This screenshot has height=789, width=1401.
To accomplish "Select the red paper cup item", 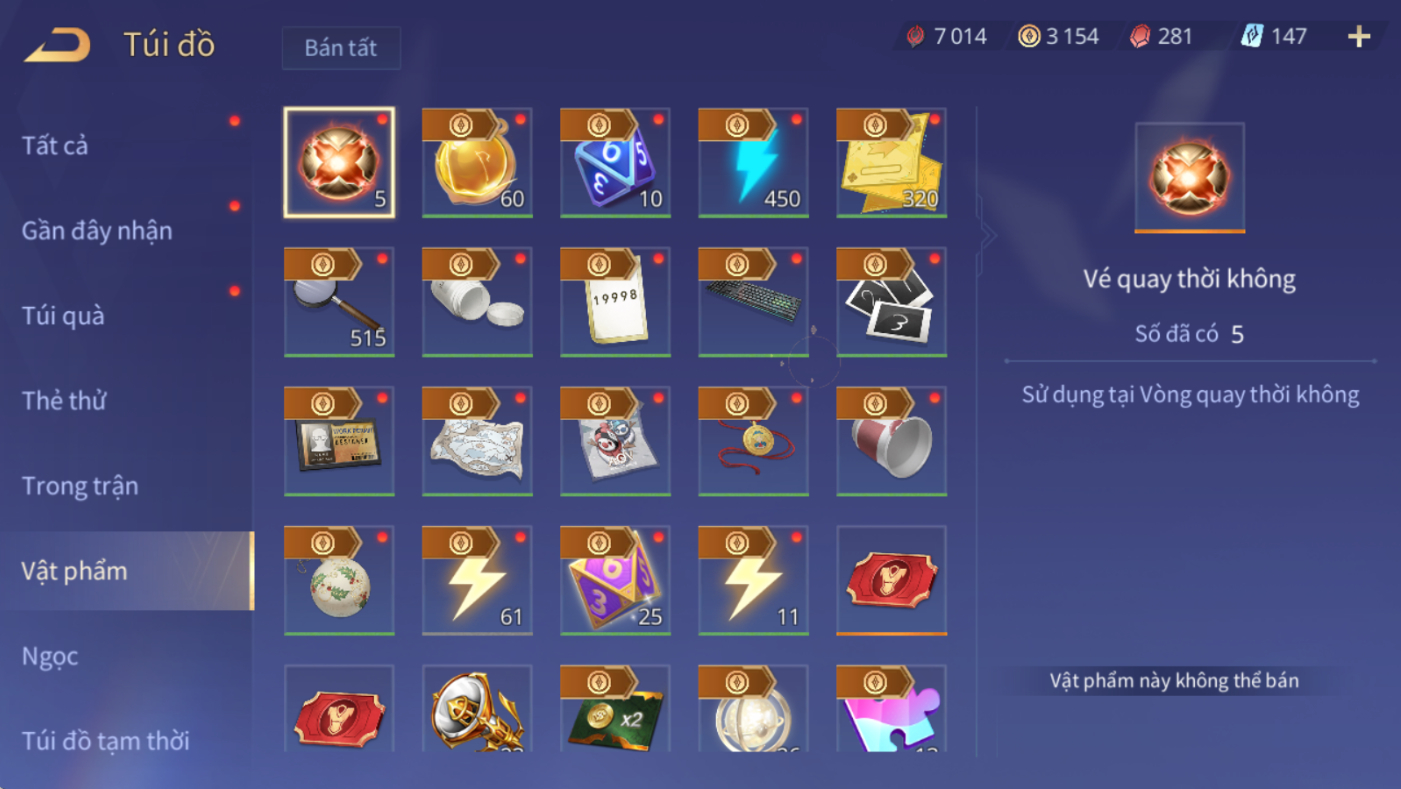I will click(x=891, y=441).
